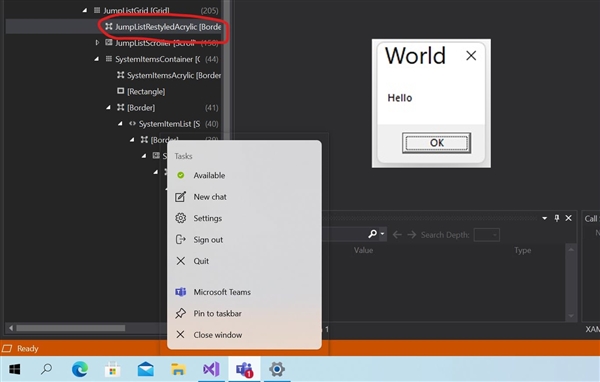
Task: Click OK in the World dialog
Action: coord(436,143)
